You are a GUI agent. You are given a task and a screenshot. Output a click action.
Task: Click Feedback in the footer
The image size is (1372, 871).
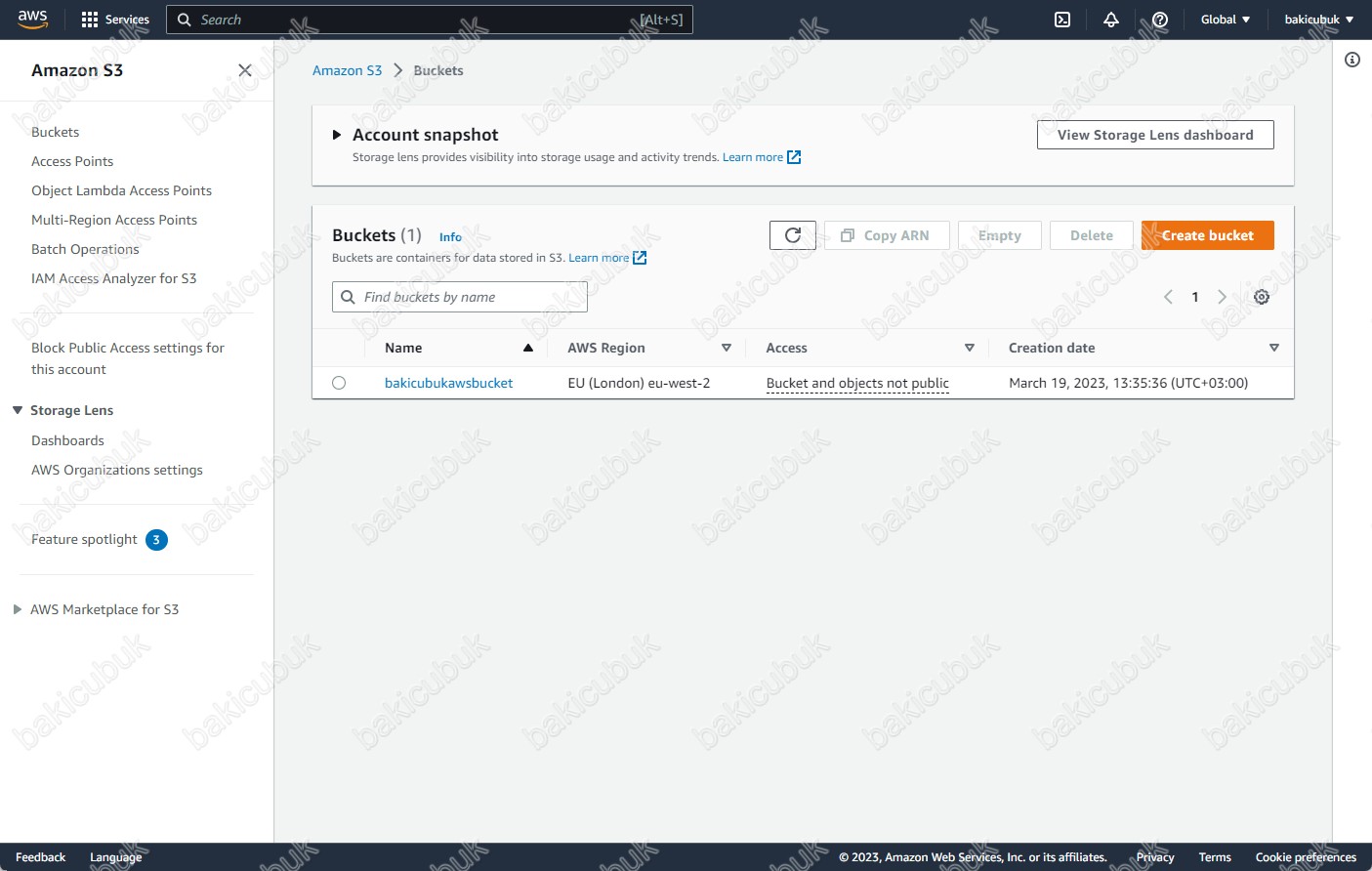click(x=40, y=857)
